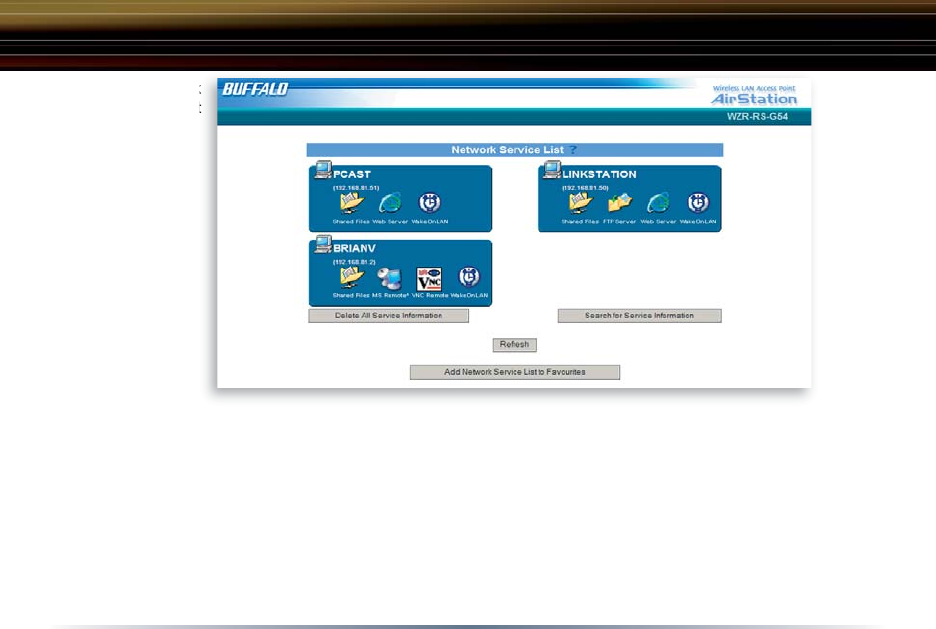
Task: Click Search for Service Information button
Action: click(639, 316)
